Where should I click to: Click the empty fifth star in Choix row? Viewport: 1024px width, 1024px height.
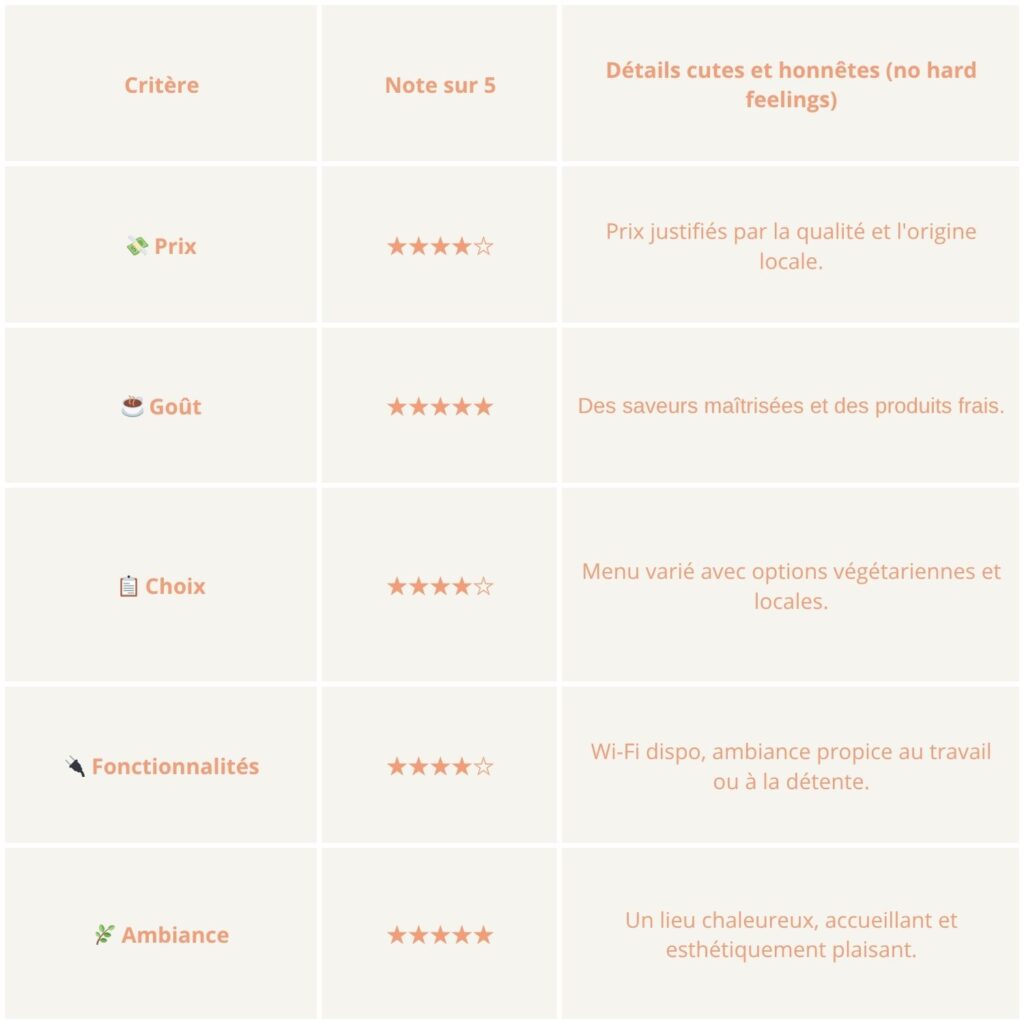pos(483,586)
